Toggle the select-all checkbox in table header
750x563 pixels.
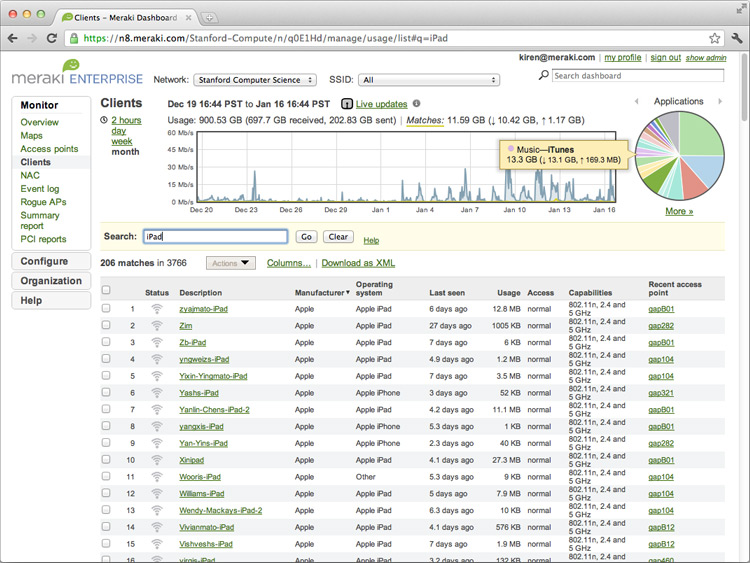(x=106, y=289)
